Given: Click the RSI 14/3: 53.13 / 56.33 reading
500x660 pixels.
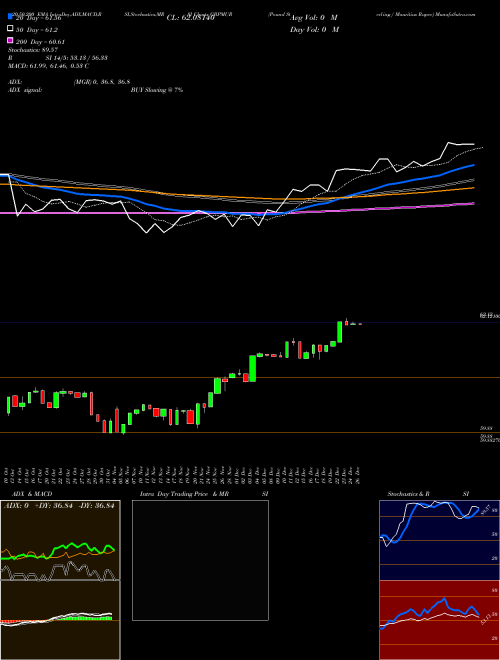Looking at the screenshot, I should (x=58, y=58).
